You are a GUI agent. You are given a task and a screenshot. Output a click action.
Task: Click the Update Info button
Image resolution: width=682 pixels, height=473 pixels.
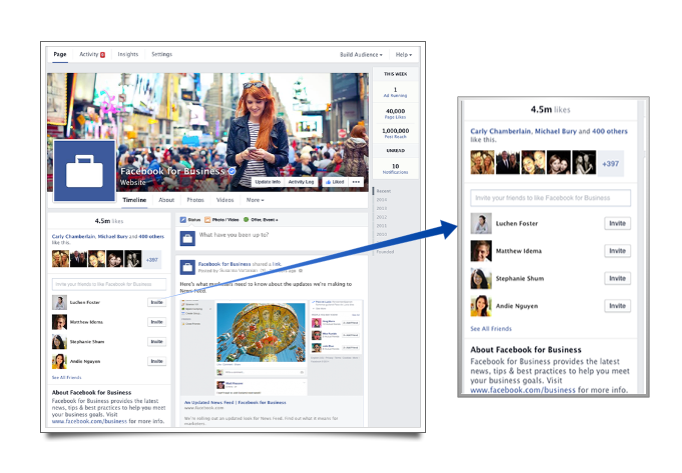click(267, 183)
